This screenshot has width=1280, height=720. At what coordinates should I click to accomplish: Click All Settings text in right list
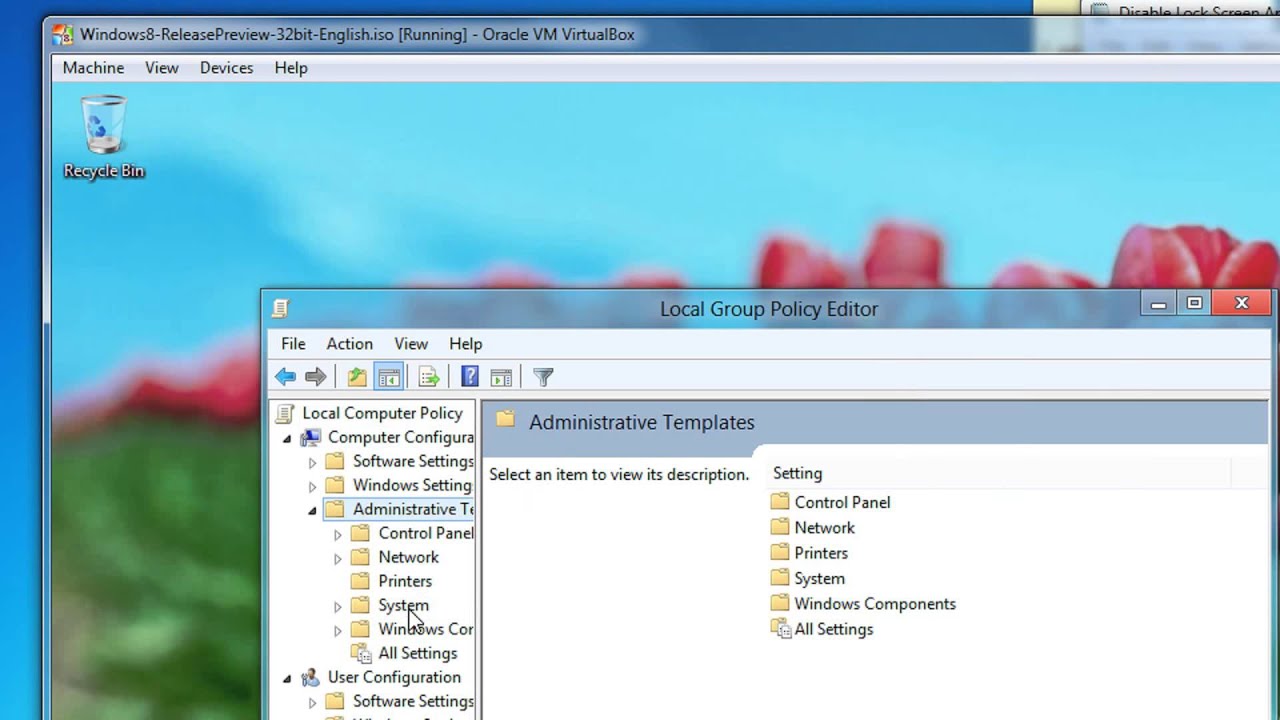833,629
